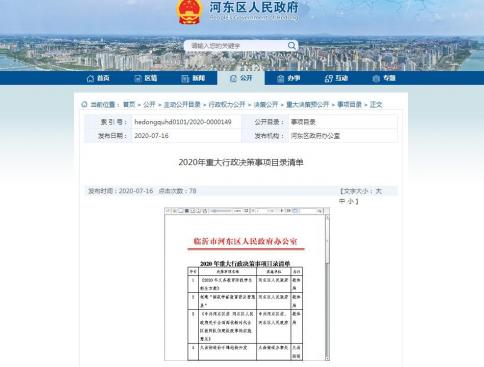Click the last page icon in viewer
484x367 pixels.
(x=289, y=211)
